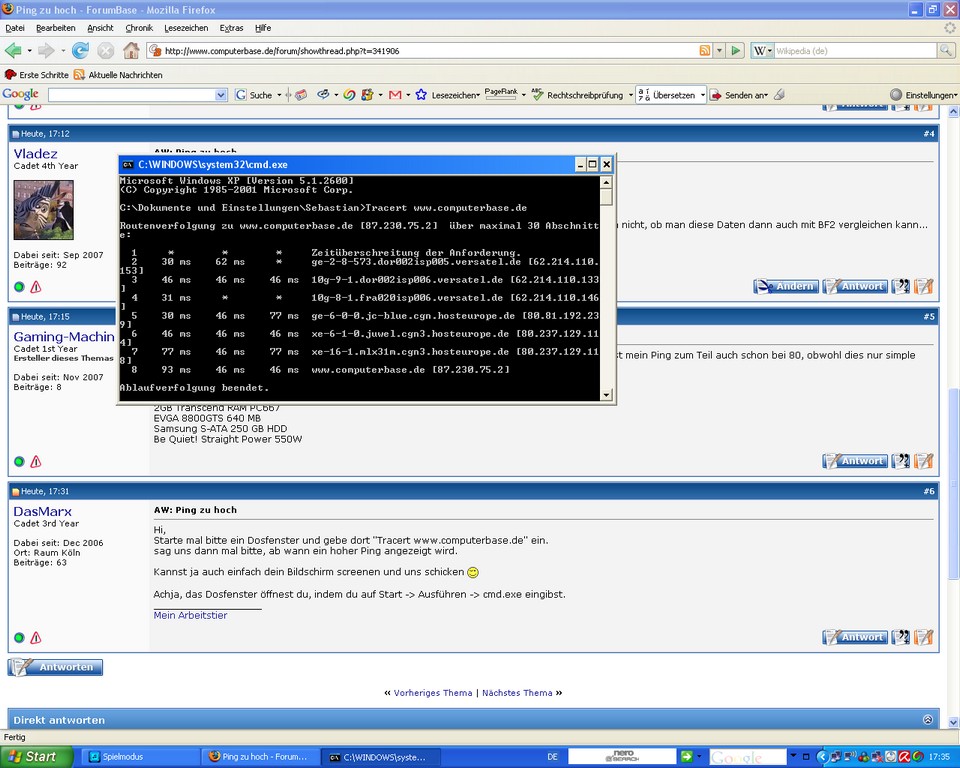Open the Extras menu
Viewport: 960px width, 768px height.
coord(231,28)
